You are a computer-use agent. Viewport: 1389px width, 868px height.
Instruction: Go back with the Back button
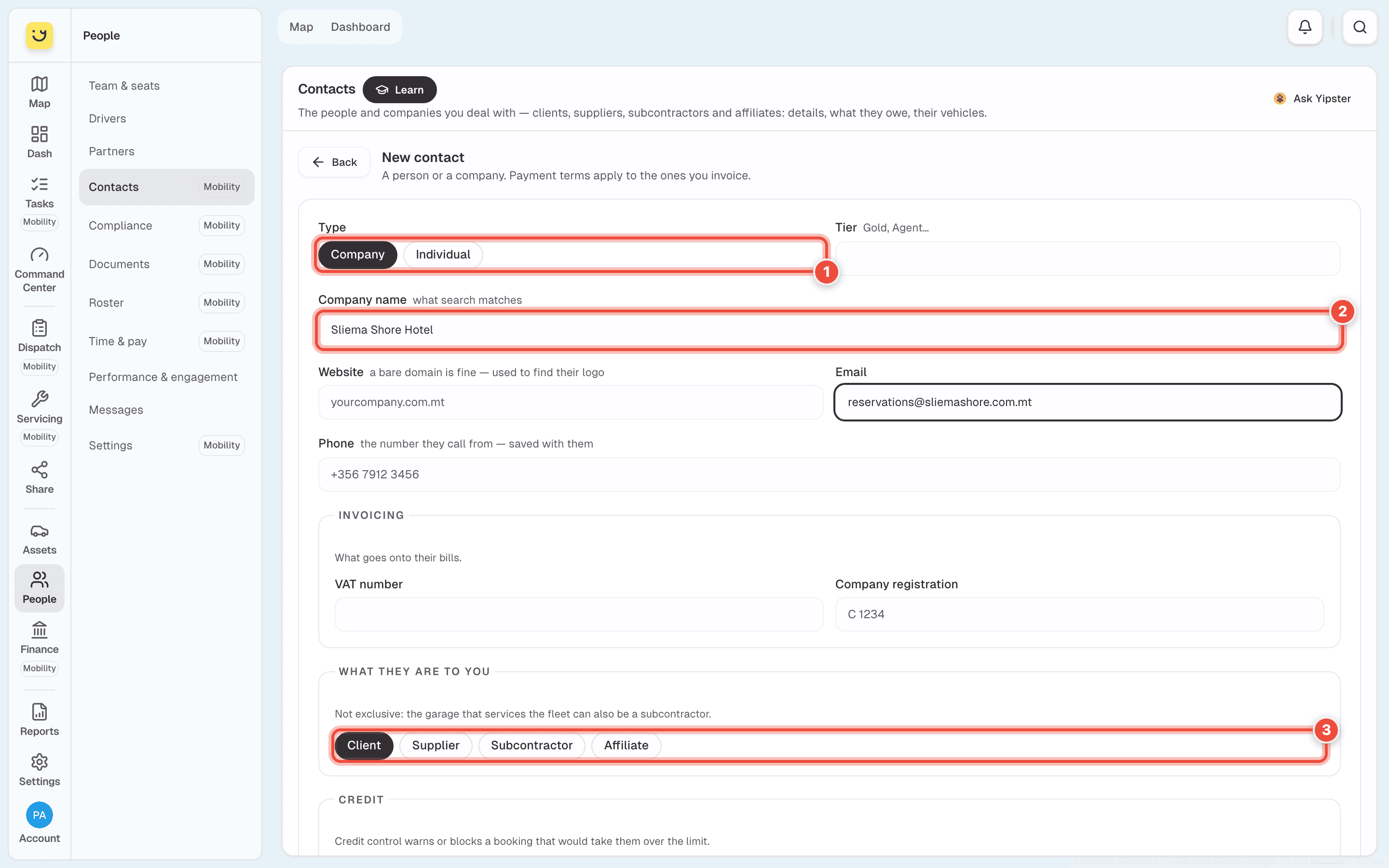pos(334,162)
